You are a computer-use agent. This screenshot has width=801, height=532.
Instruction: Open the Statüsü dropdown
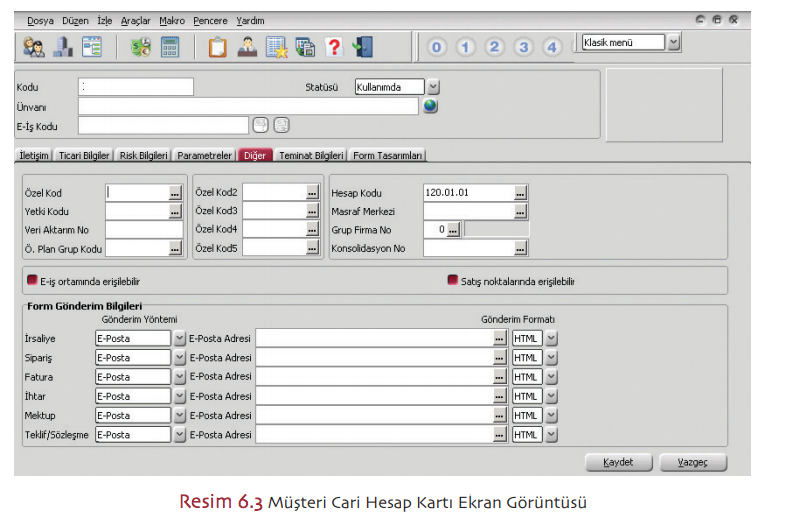433,87
